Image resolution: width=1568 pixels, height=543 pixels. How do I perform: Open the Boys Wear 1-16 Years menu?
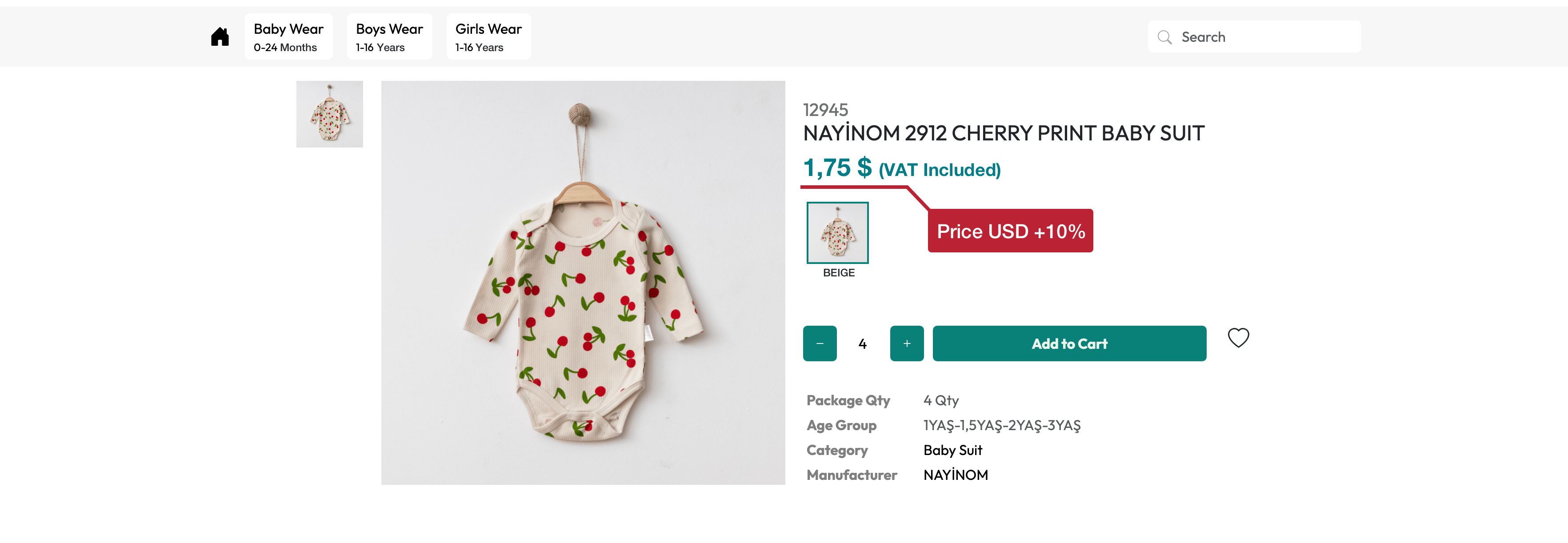point(389,37)
